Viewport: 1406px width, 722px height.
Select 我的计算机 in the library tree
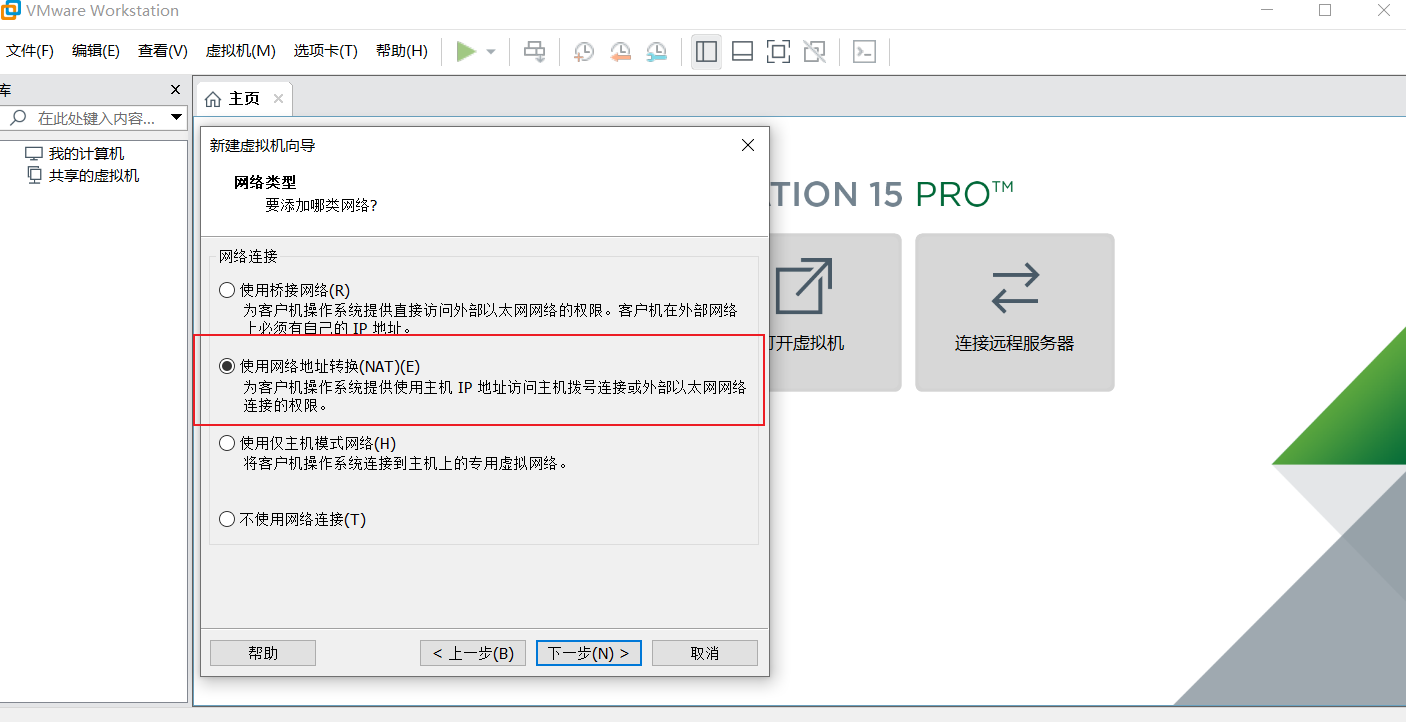pyautogui.click(x=75, y=154)
